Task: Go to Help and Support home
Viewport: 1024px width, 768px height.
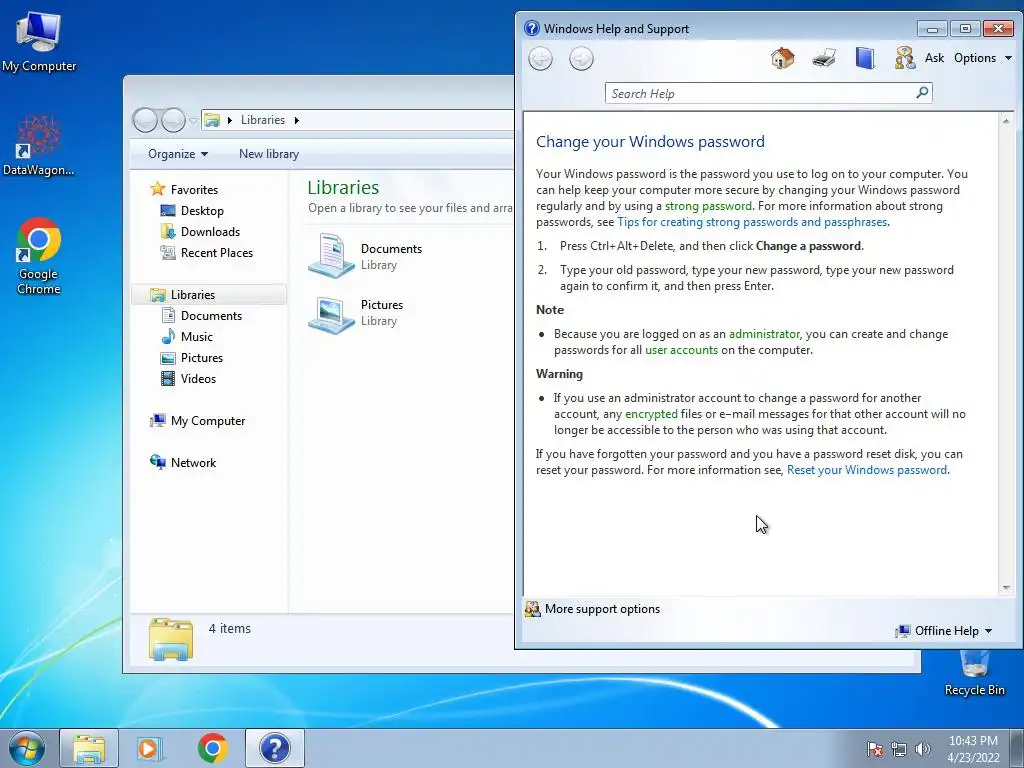Action: click(x=782, y=58)
